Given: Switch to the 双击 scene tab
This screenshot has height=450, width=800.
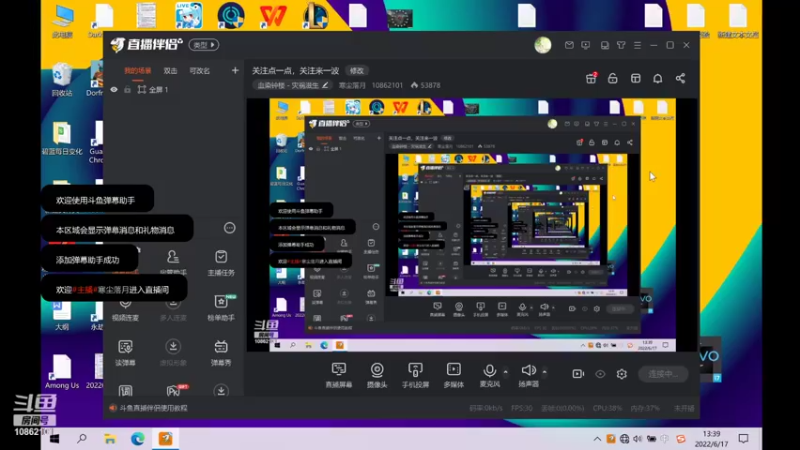Looking at the screenshot, I should tap(170, 71).
